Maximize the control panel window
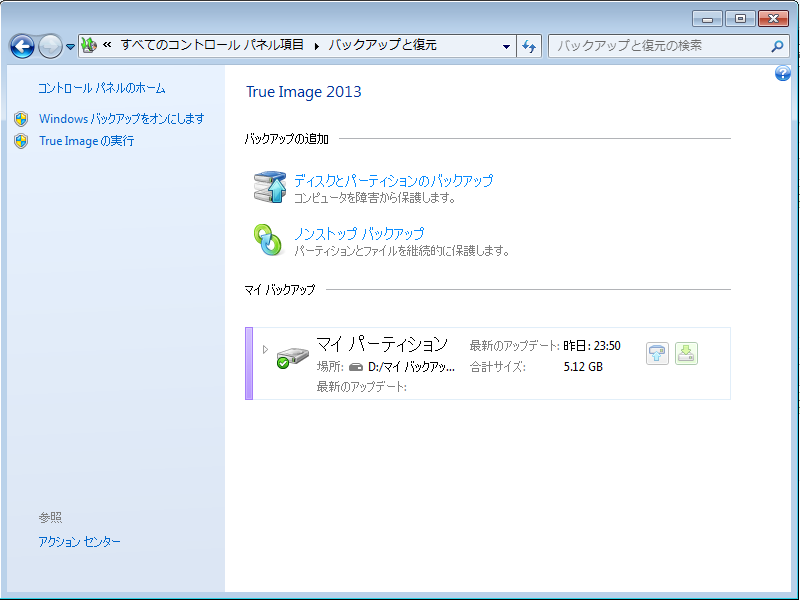The image size is (800, 601). [x=740, y=19]
